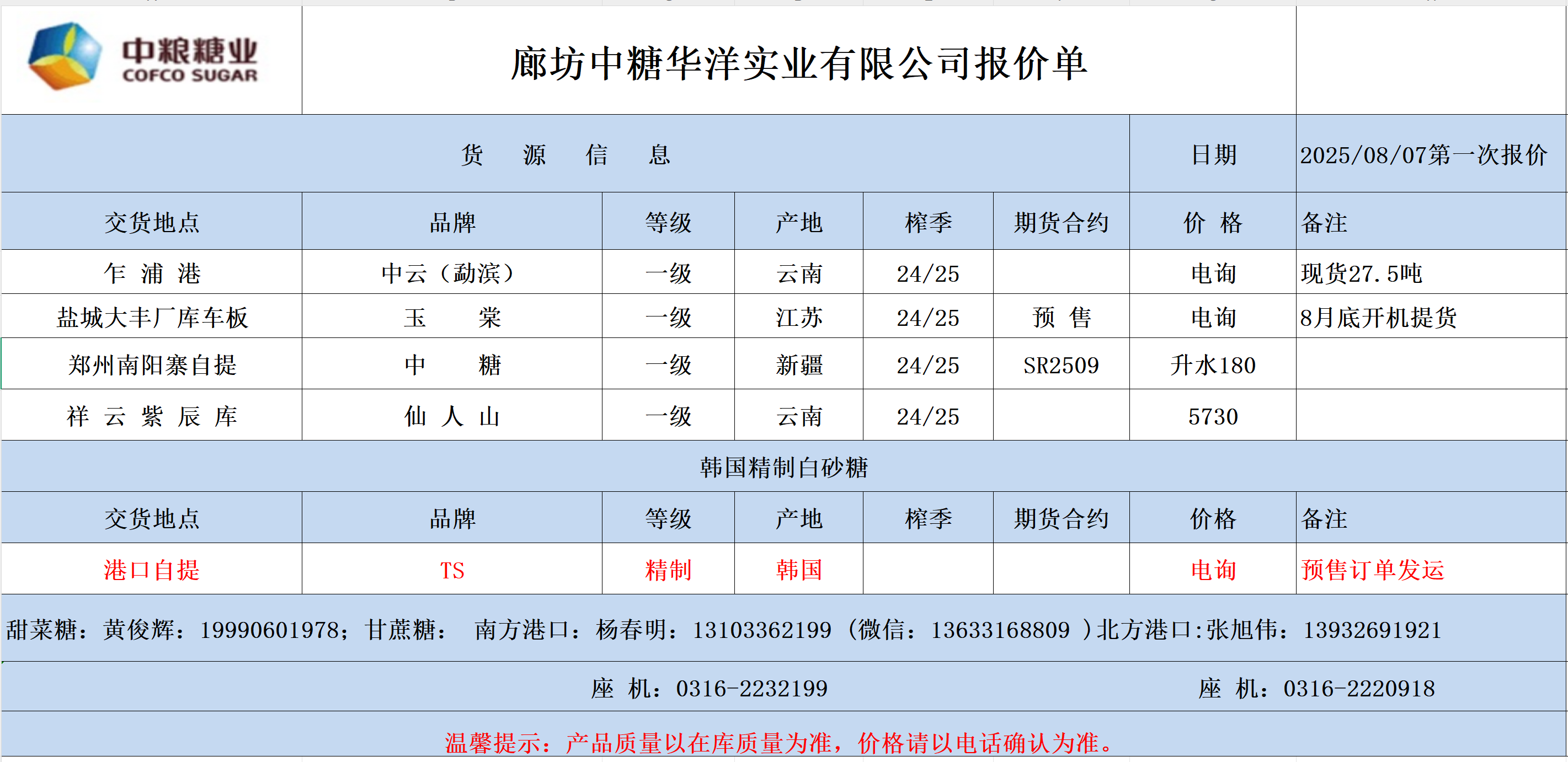Select the 5730 price cell
Image resolution: width=1568 pixels, height=762 pixels.
click(x=1212, y=417)
